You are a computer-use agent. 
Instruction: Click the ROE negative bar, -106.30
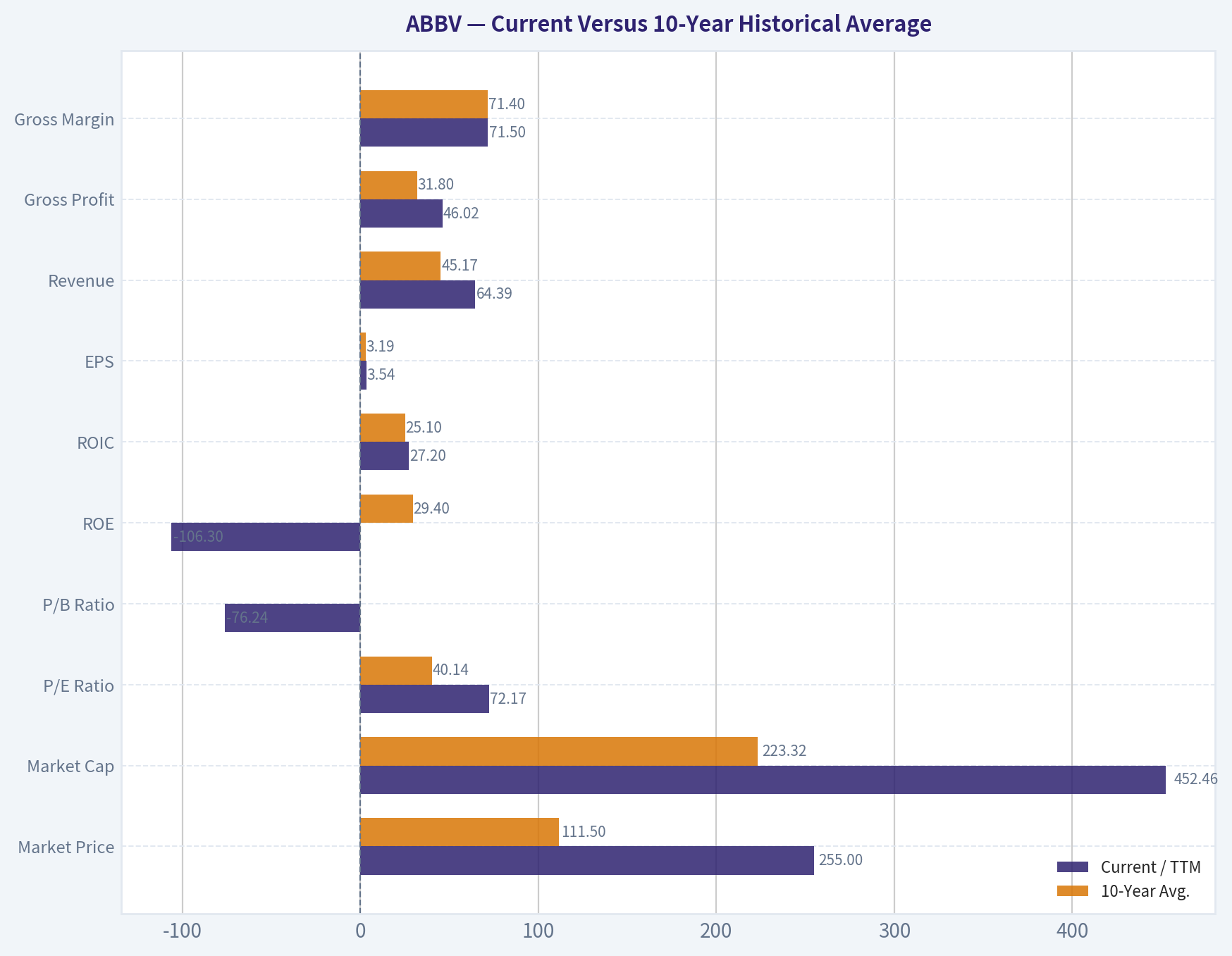[x=266, y=537]
